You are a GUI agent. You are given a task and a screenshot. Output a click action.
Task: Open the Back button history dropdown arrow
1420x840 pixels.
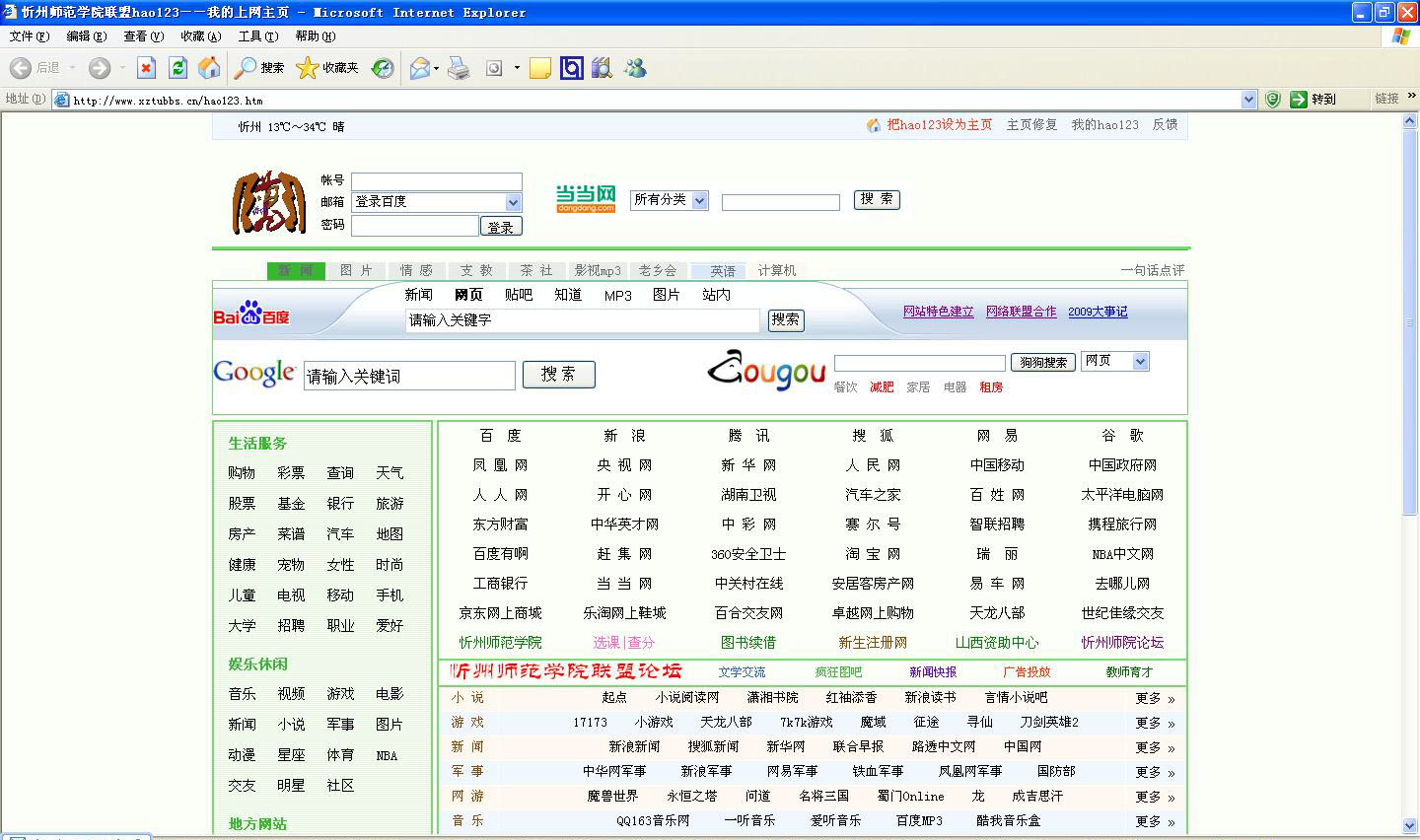click(x=72, y=68)
